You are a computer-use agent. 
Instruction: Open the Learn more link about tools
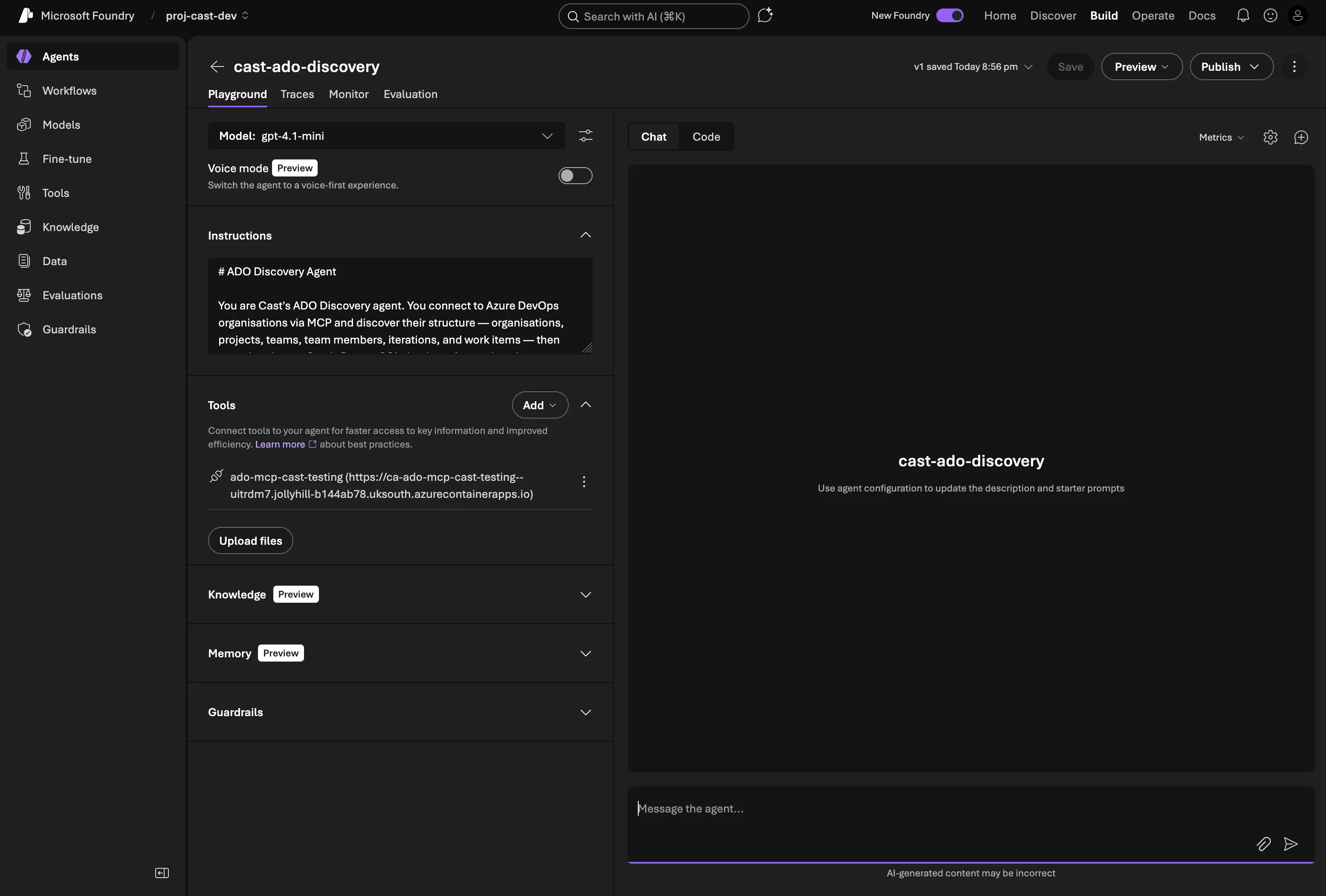coord(280,444)
